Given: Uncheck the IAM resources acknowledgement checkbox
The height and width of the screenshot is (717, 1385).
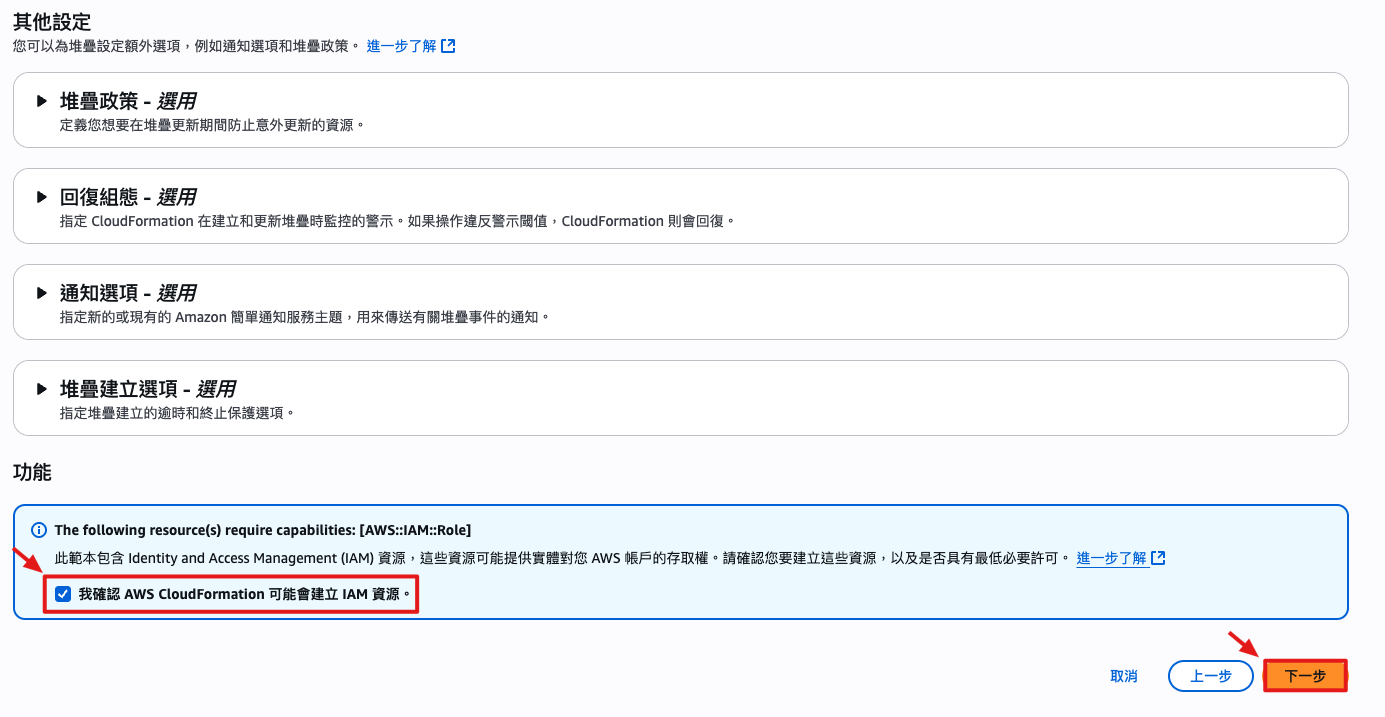Looking at the screenshot, I should [63, 594].
